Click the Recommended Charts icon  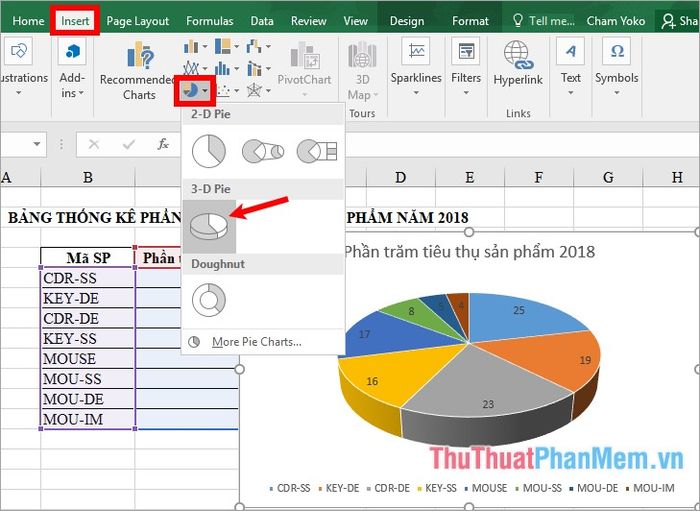[x=140, y=54]
